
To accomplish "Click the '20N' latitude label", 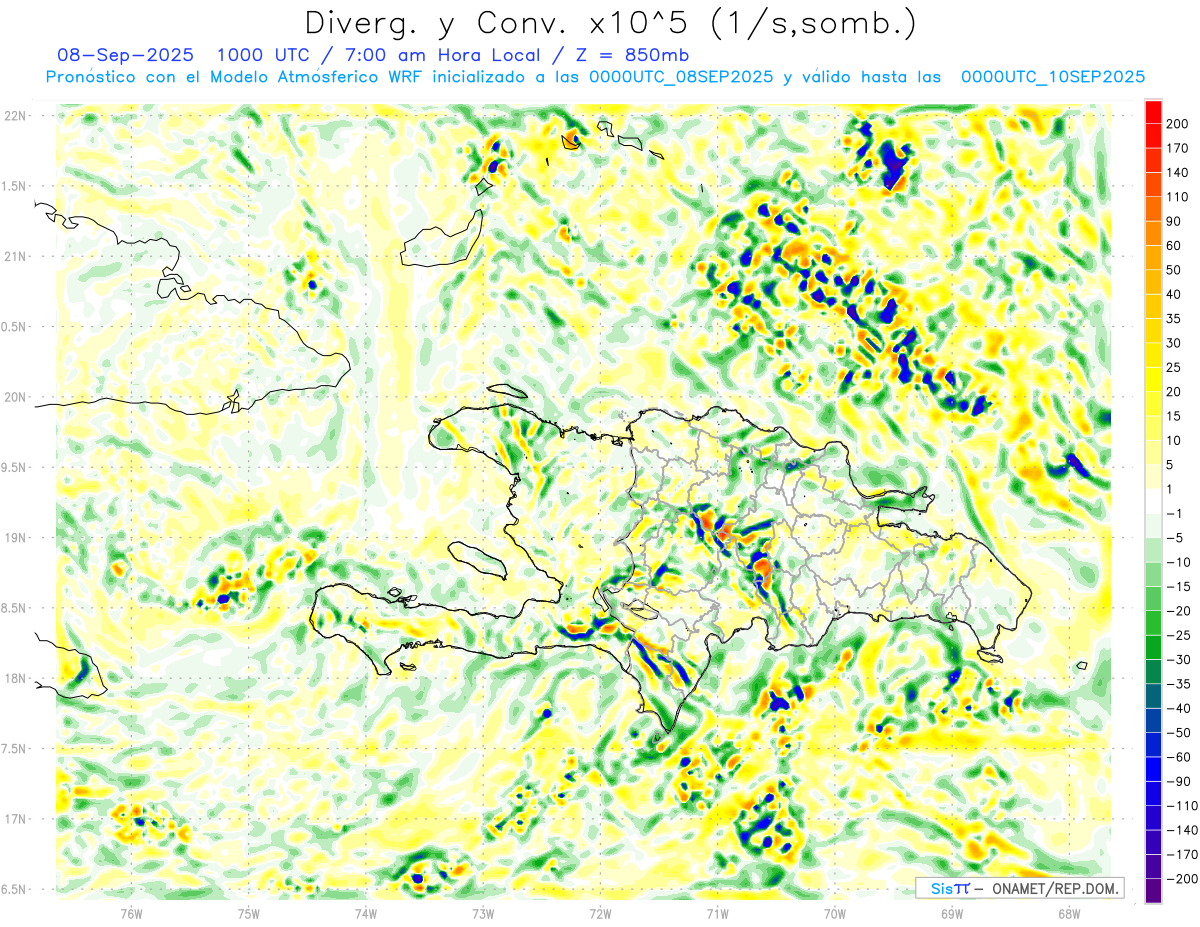I will click(x=16, y=397).
